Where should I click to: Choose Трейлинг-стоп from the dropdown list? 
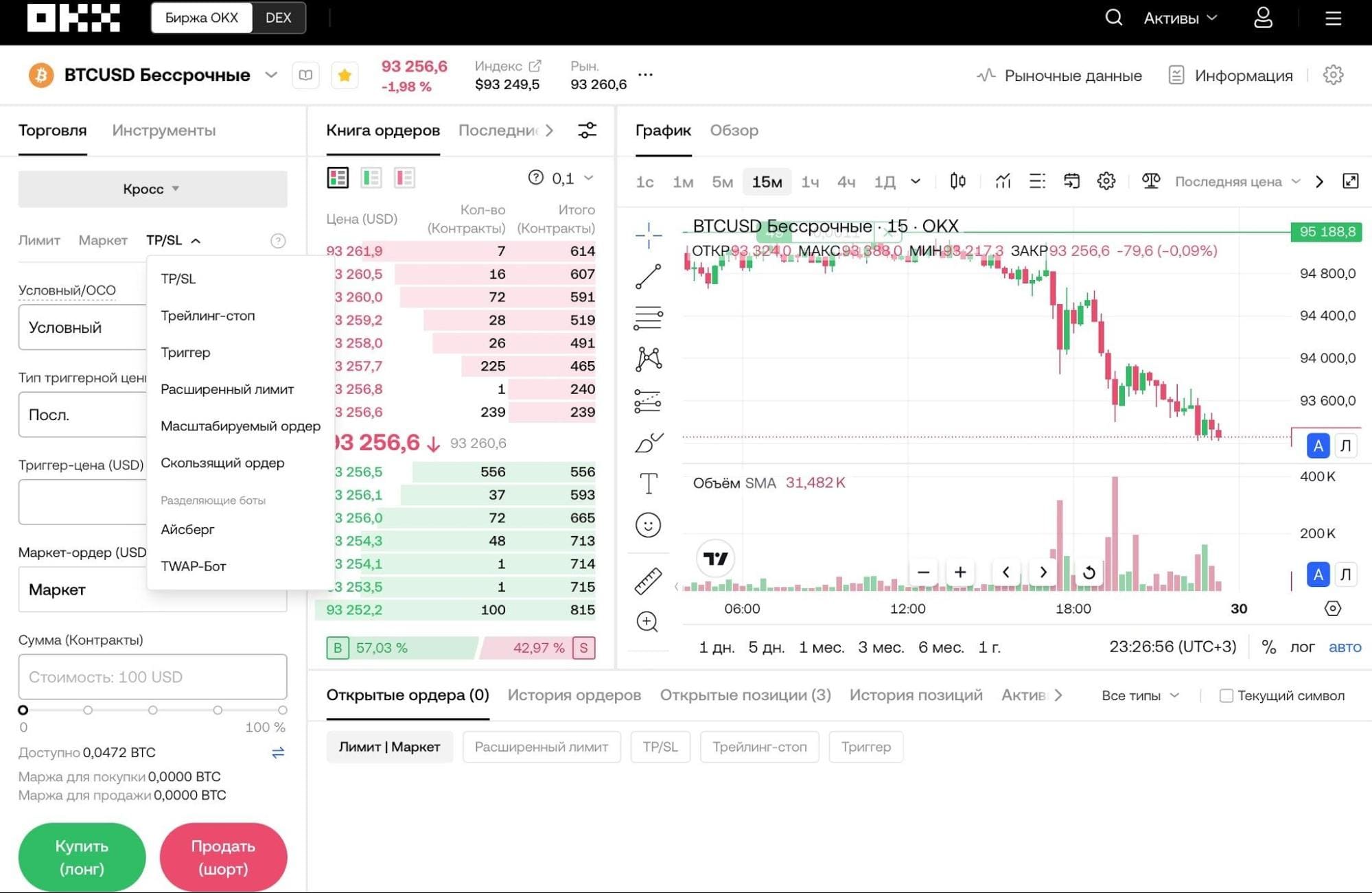point(207,316)
